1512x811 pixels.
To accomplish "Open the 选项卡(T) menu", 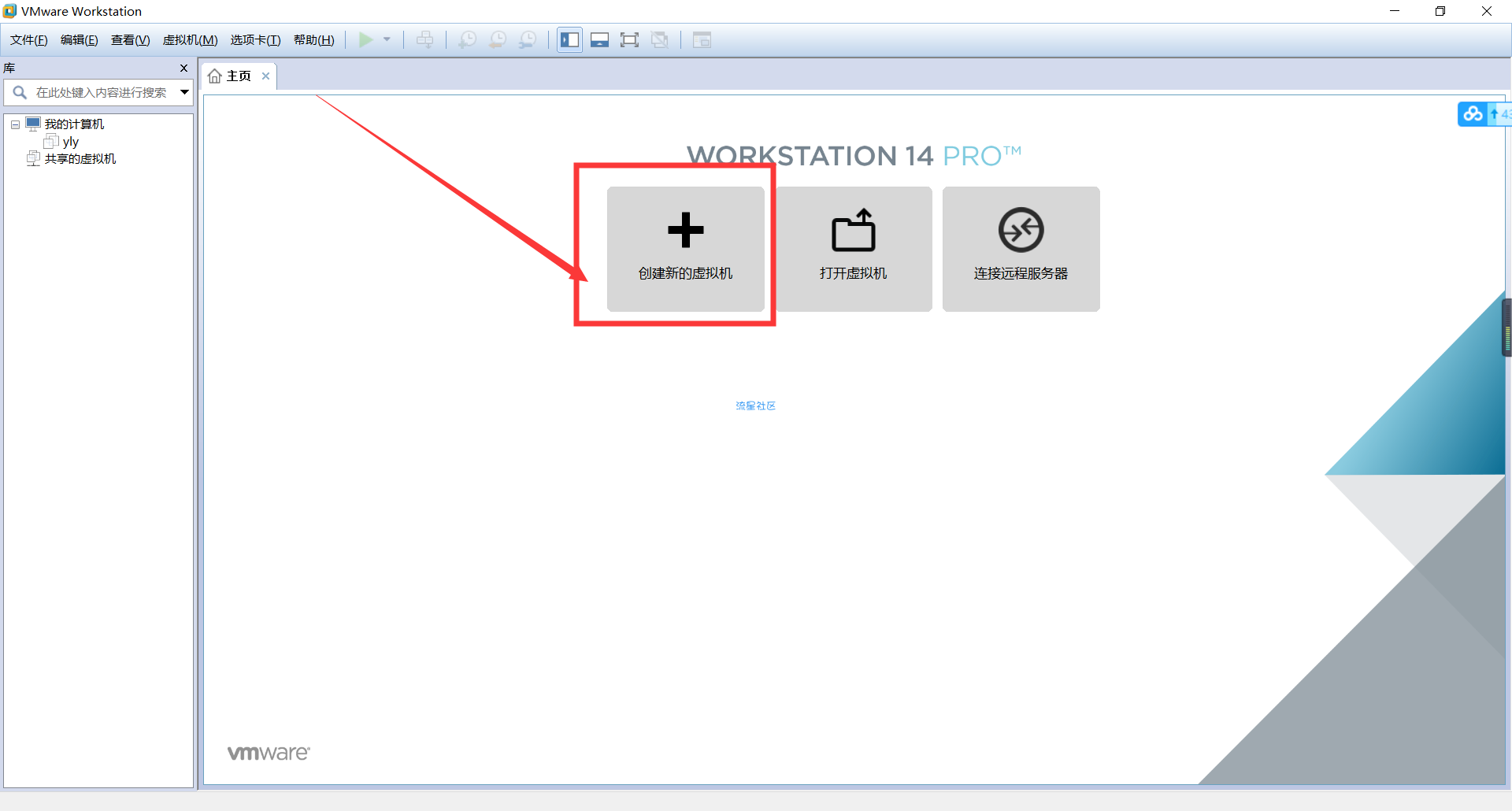I will click(256, 40).
